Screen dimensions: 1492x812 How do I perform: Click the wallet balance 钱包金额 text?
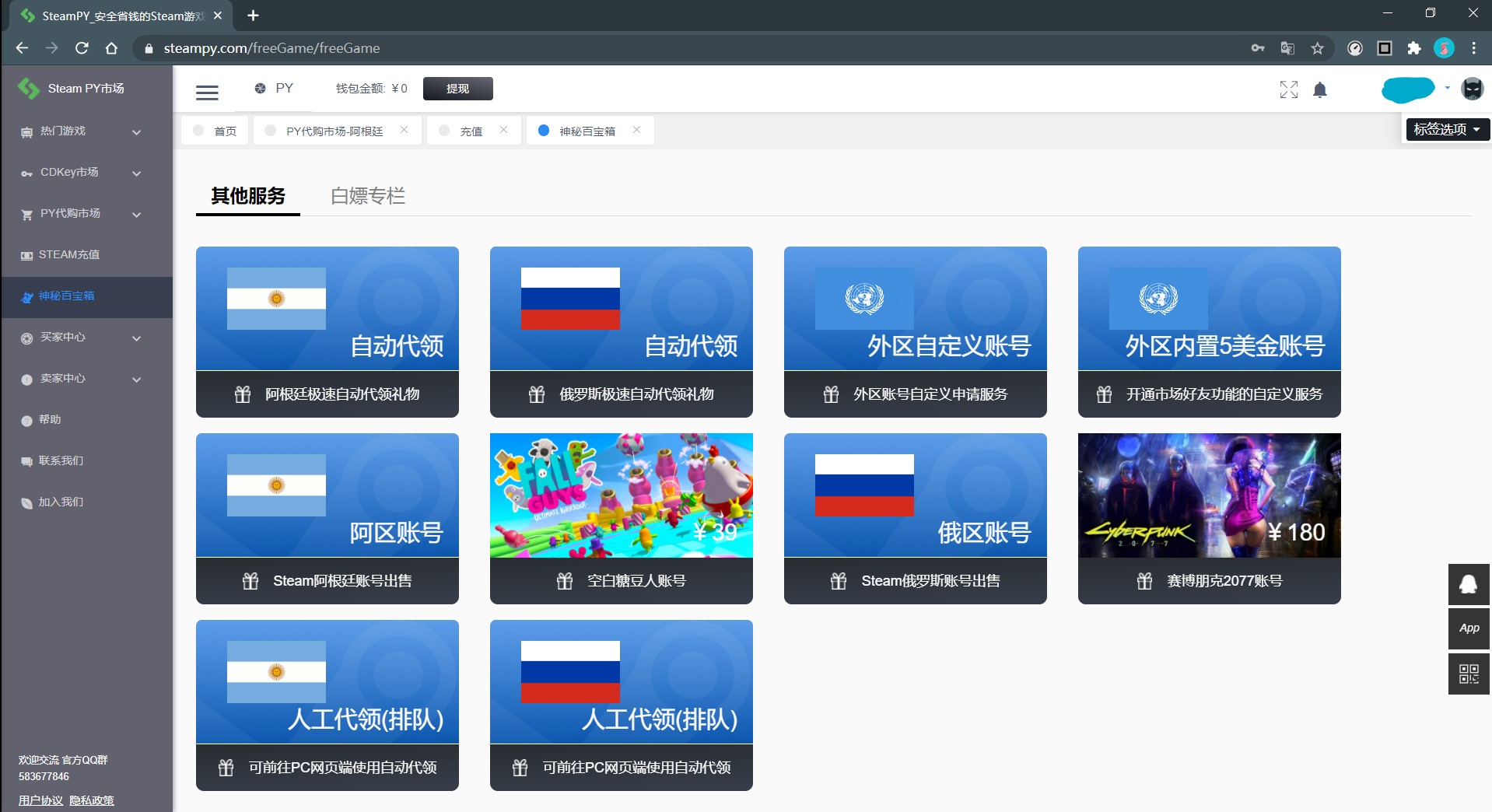pyautogui.click(x=372, y=89)
